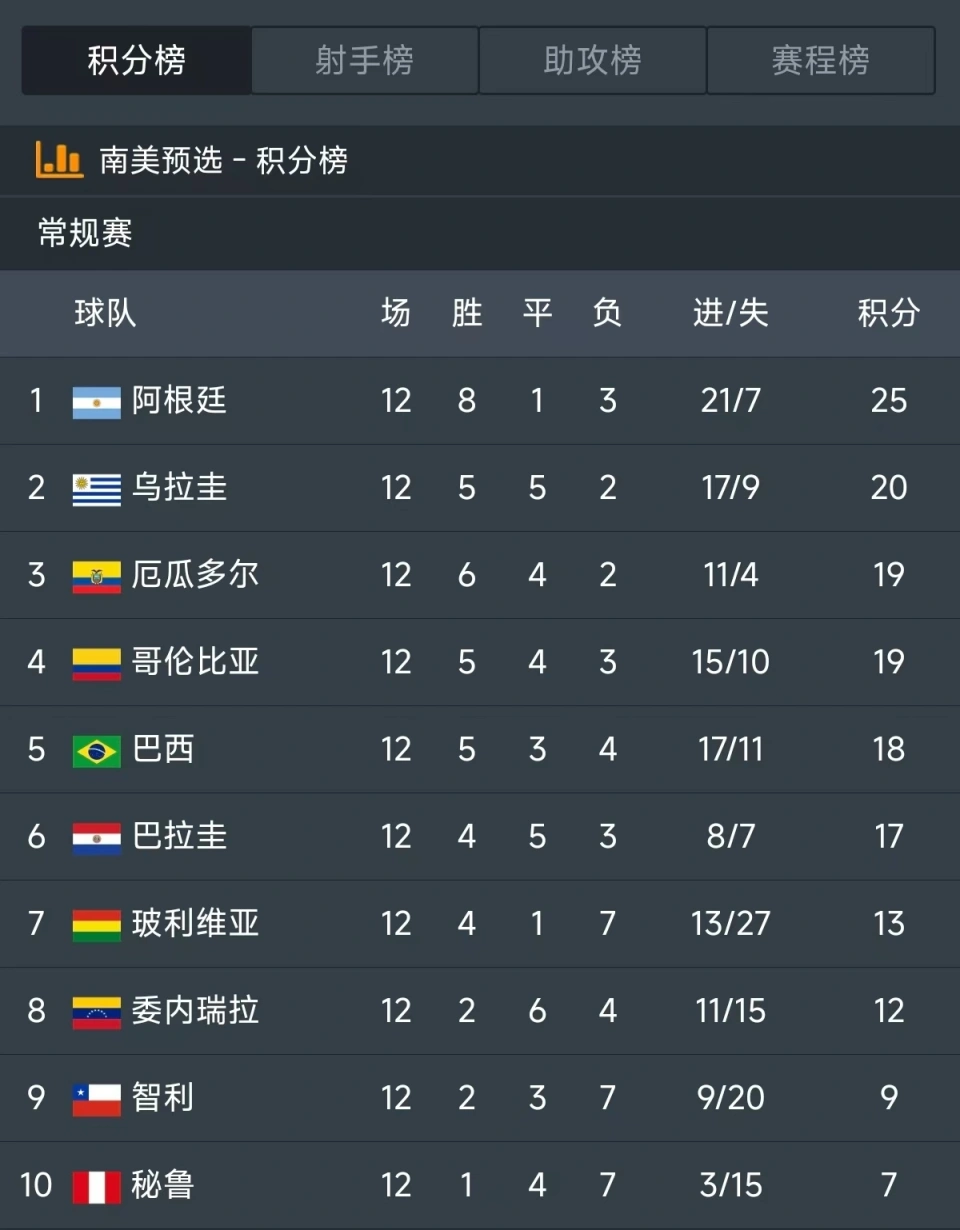The width and height of the screenshot is (960, 1230).
Task: Click the 南美预选 - 积分榜 title
Action: click(x=223, y=160)
